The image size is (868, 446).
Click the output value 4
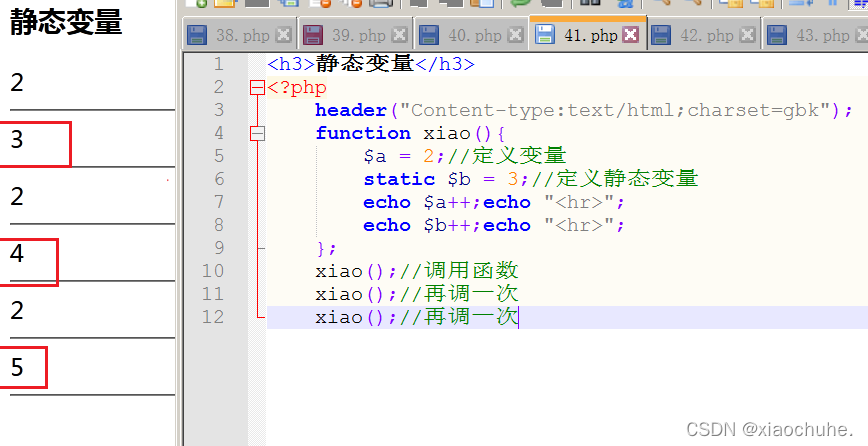[17, 253]
